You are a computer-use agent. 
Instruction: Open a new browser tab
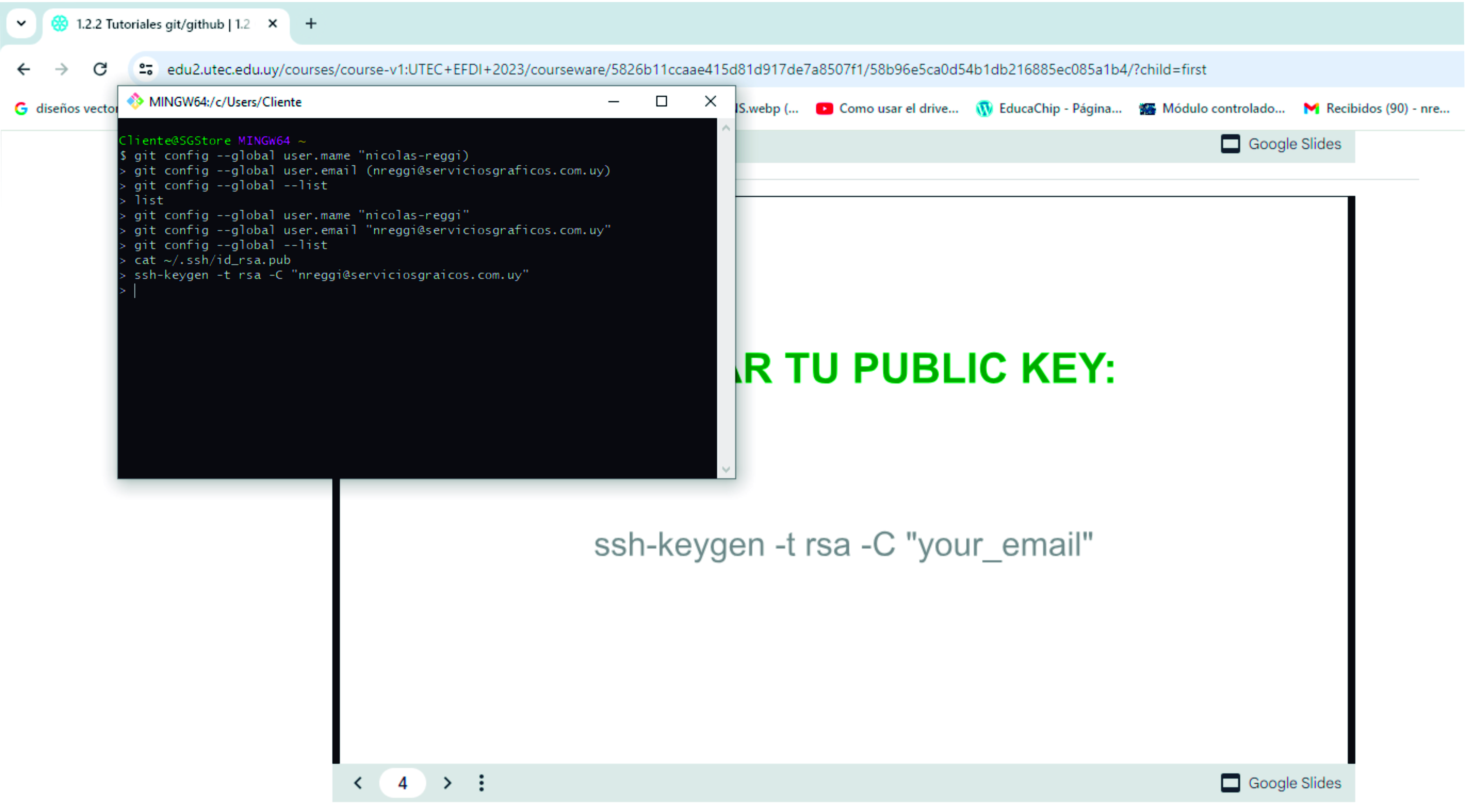tap(311, 24)
